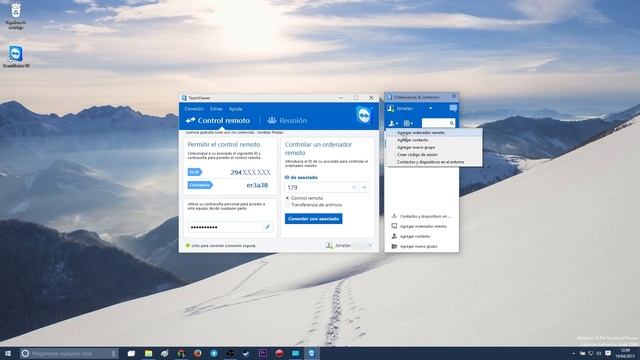640x360 pixels.
Task: Click the green connection status indicator
Action: [x=188, y=246]
